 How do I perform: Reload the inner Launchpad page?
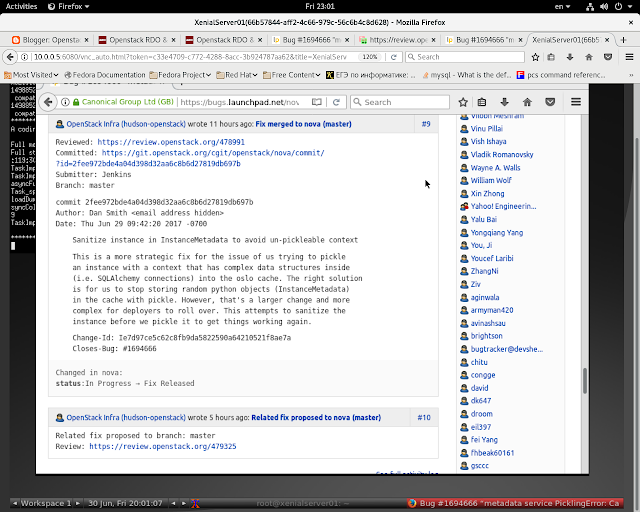[336, 102]
